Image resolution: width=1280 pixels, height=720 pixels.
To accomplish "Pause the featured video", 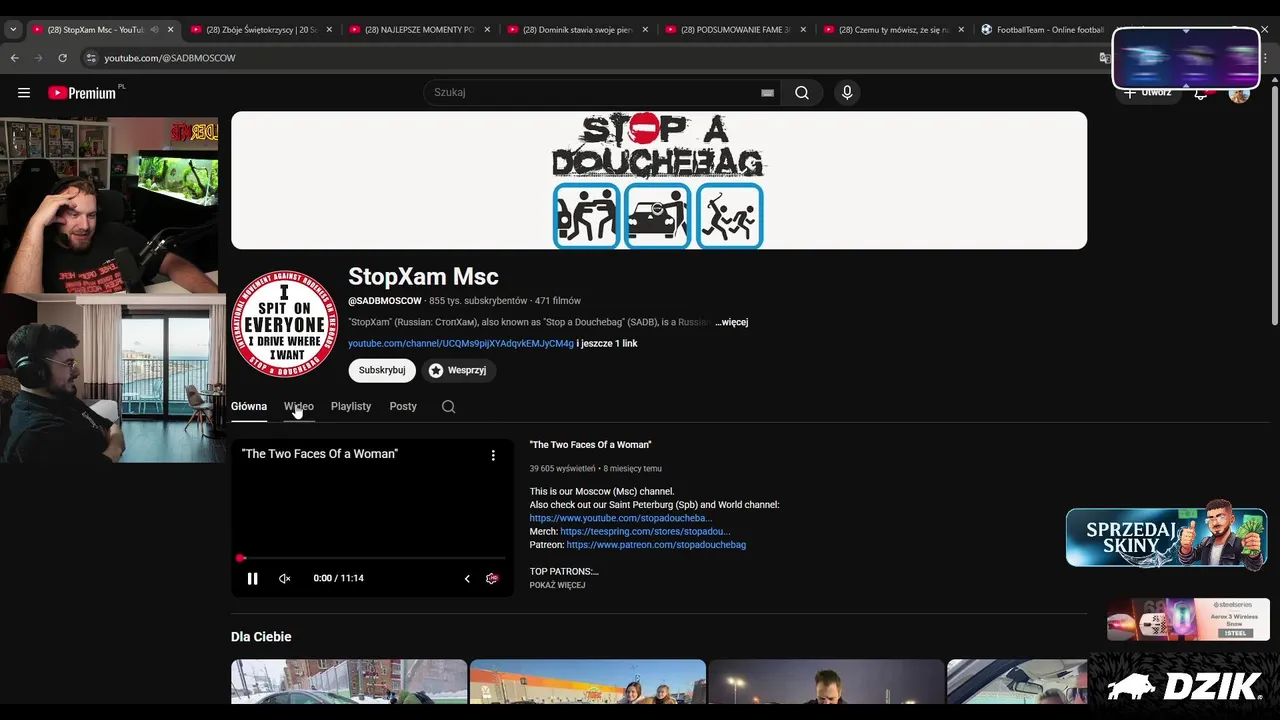I will click(252, 578).
